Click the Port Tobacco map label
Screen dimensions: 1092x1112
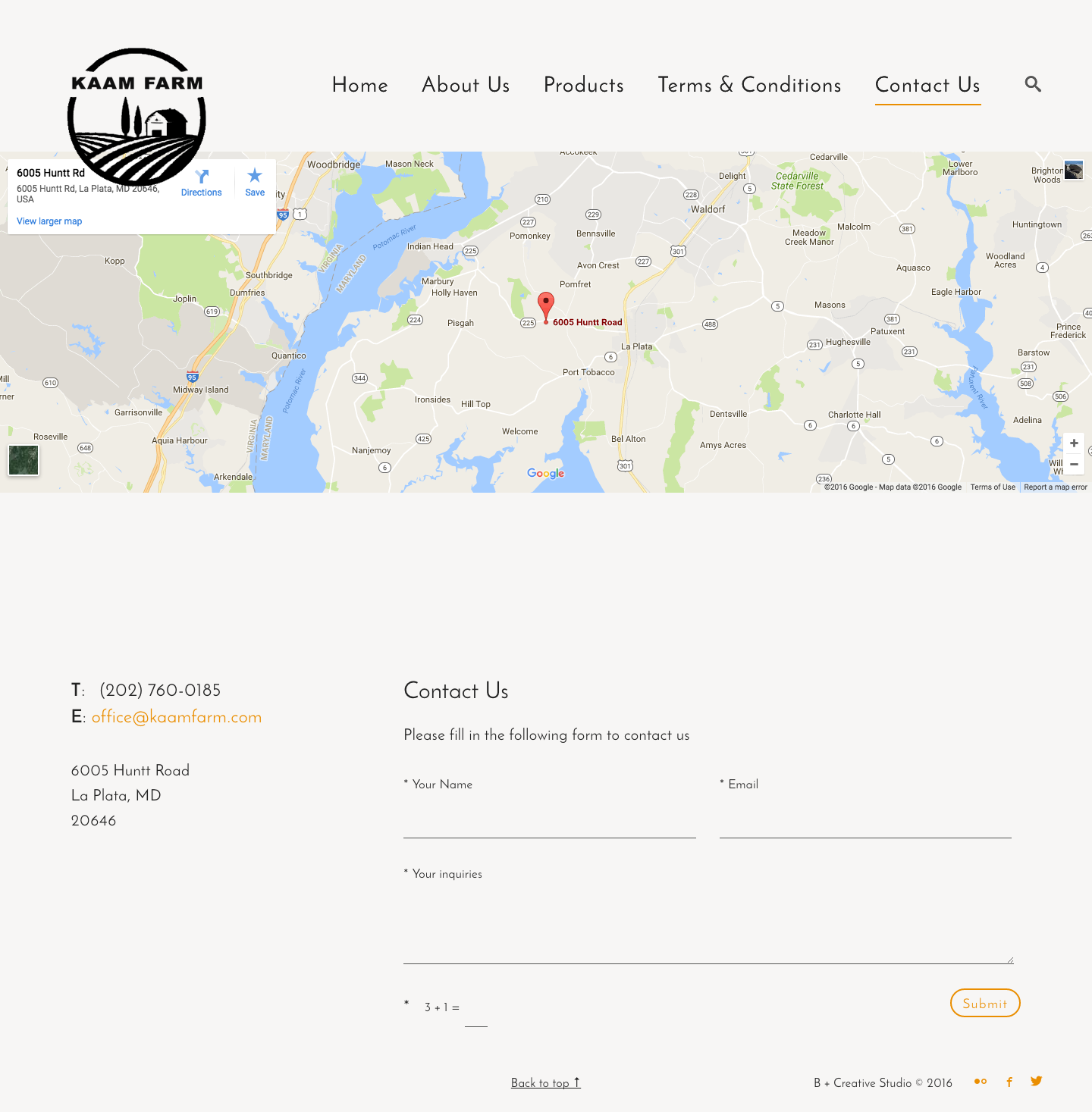click(x=588, y=372)
